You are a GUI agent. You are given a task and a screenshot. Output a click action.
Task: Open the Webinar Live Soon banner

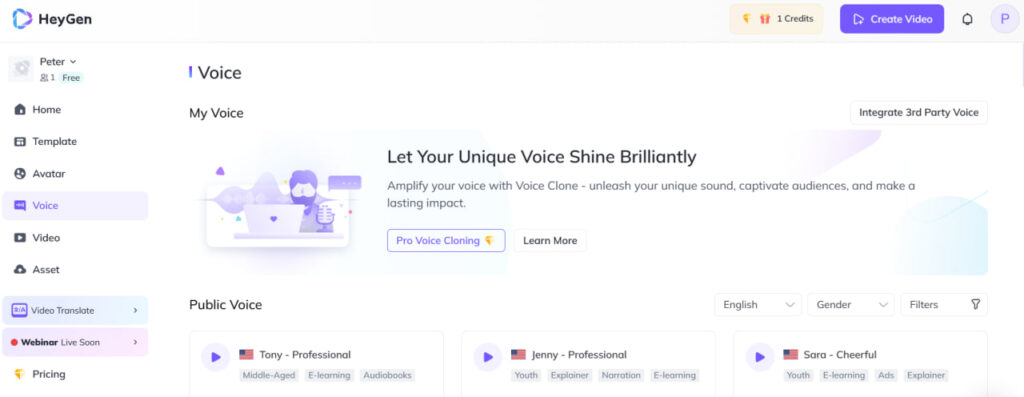(75, 342)
